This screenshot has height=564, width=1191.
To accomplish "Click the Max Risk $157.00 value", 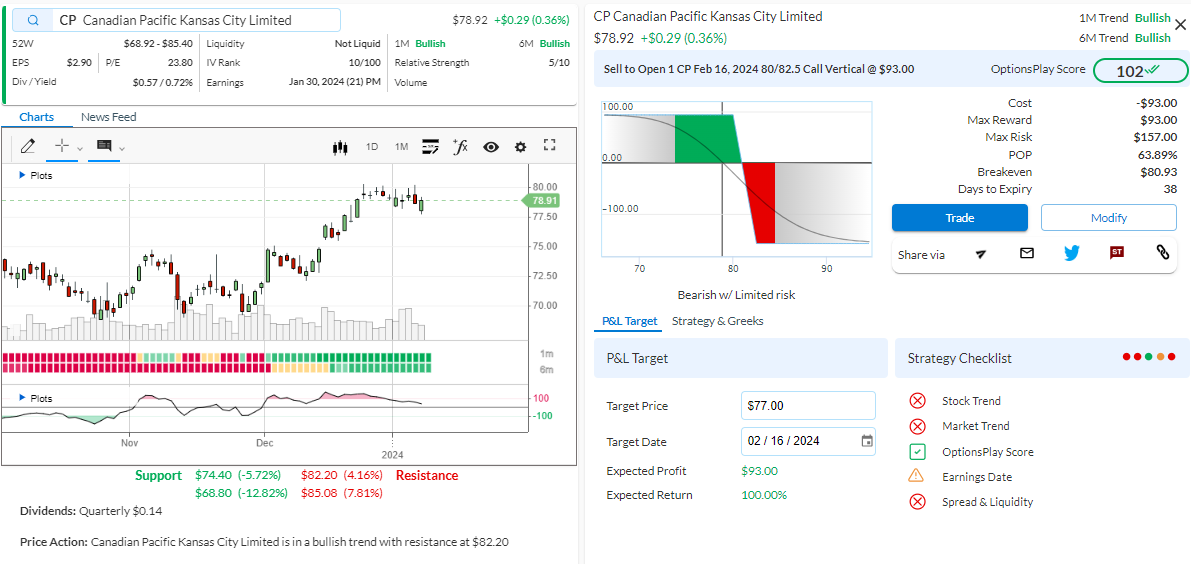I will 1156,137.
